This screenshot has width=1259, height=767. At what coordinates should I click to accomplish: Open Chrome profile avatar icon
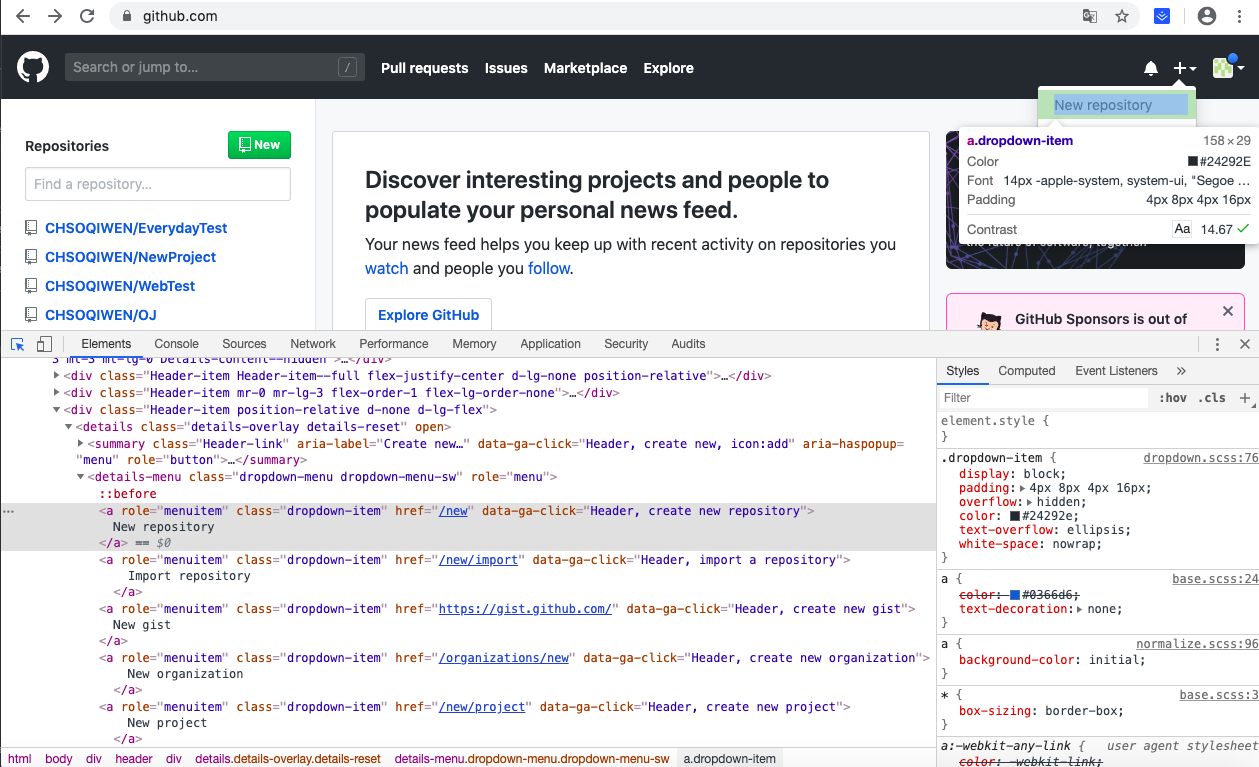tap(1207, 16)
